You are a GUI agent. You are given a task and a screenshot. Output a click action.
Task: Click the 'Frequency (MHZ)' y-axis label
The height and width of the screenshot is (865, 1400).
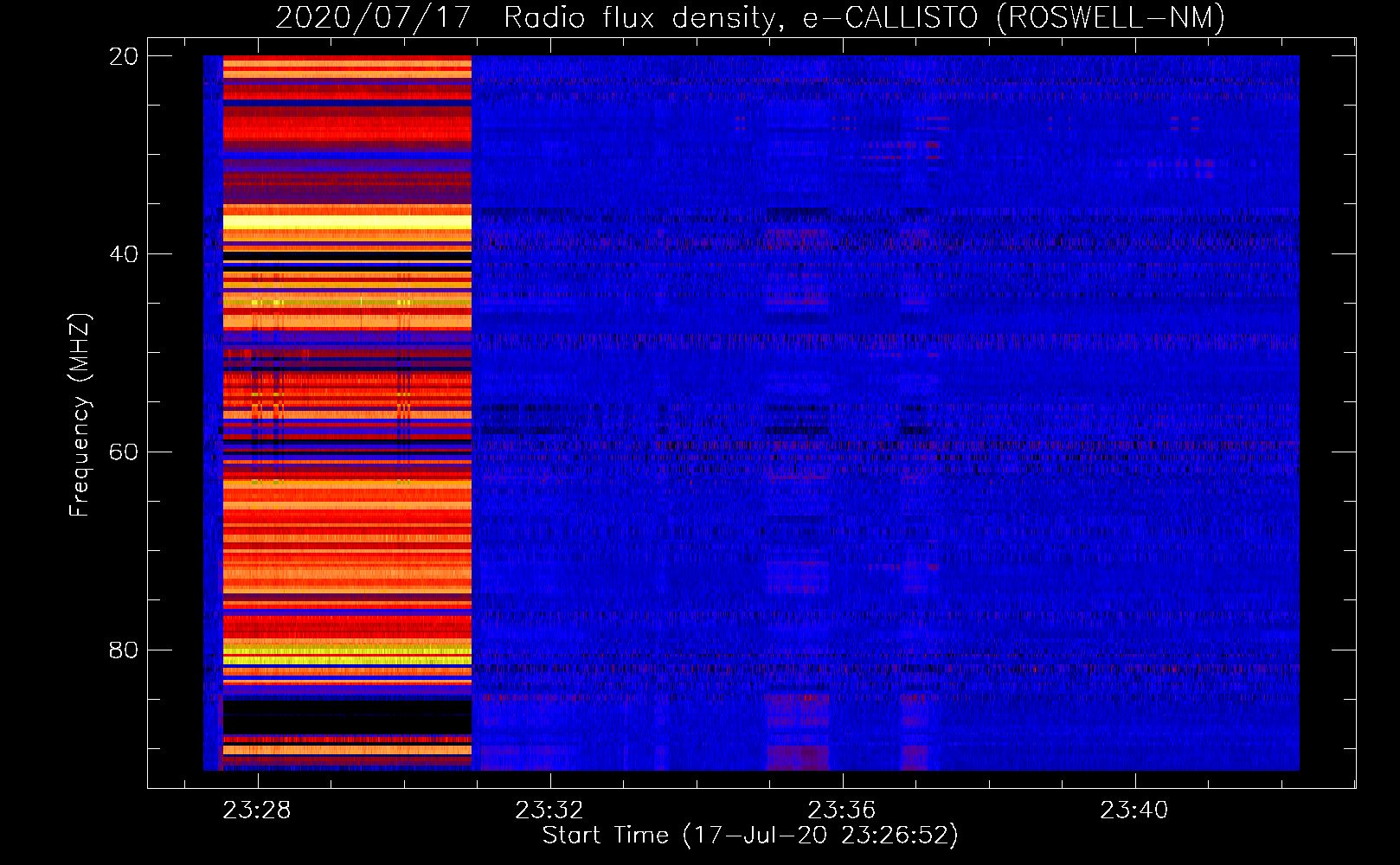tap(80, 414)
